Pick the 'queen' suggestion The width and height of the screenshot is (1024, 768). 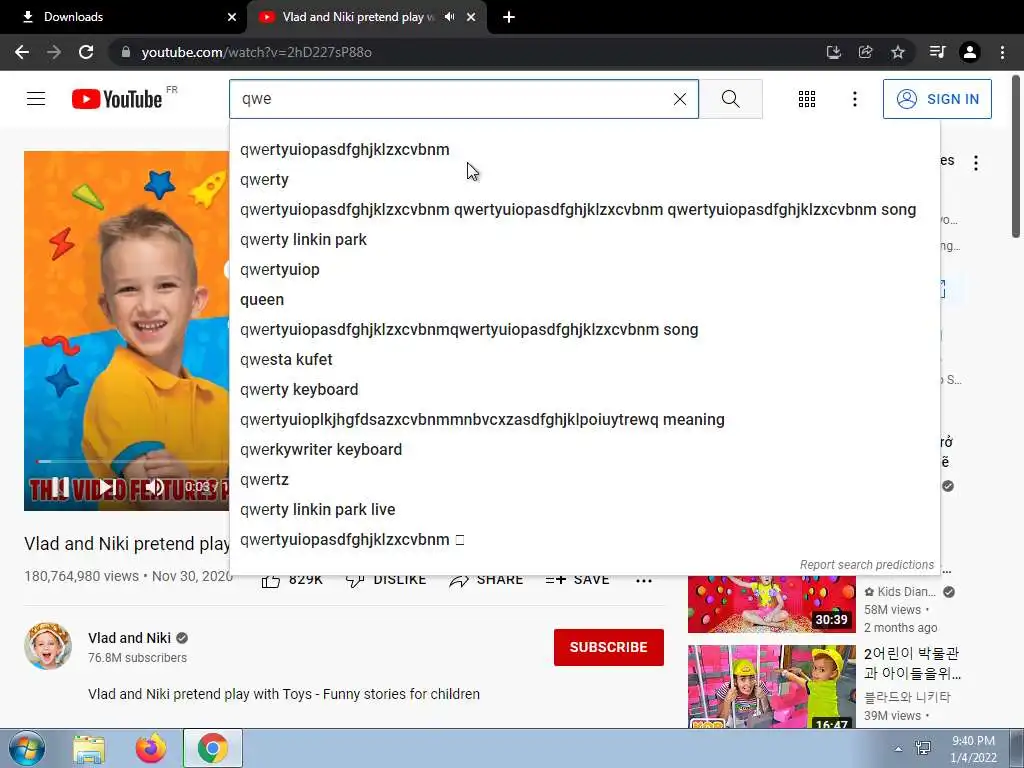pyautogui.click(x=584, y=300)
